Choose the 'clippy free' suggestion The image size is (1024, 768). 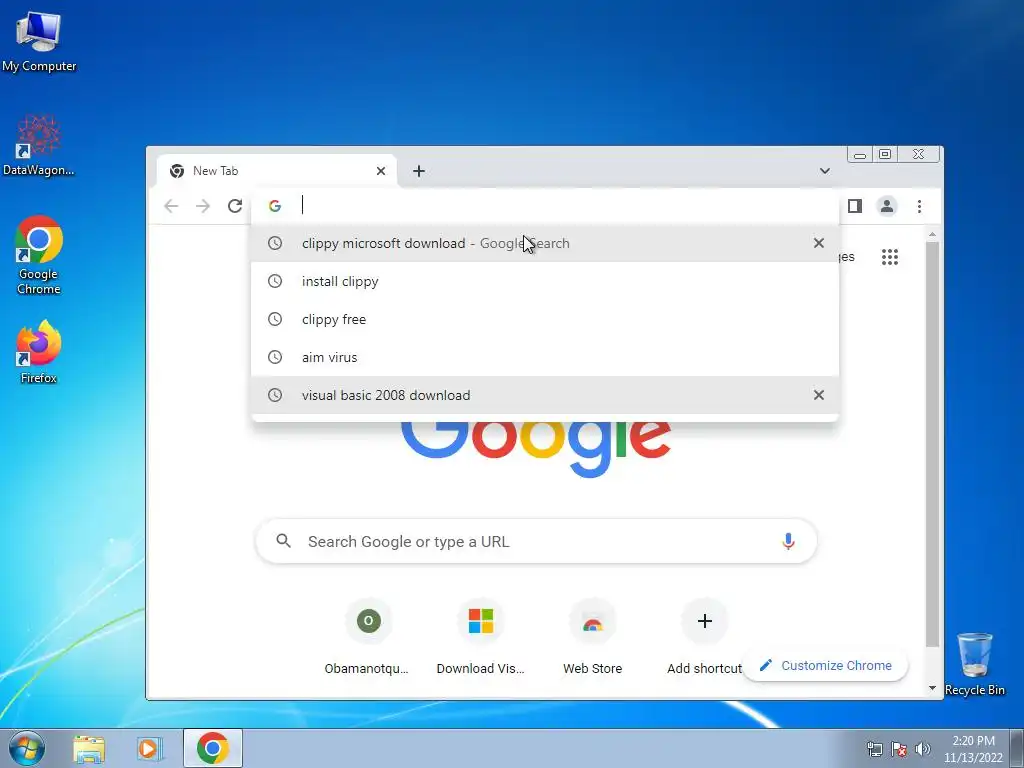[x=545, y=319]
